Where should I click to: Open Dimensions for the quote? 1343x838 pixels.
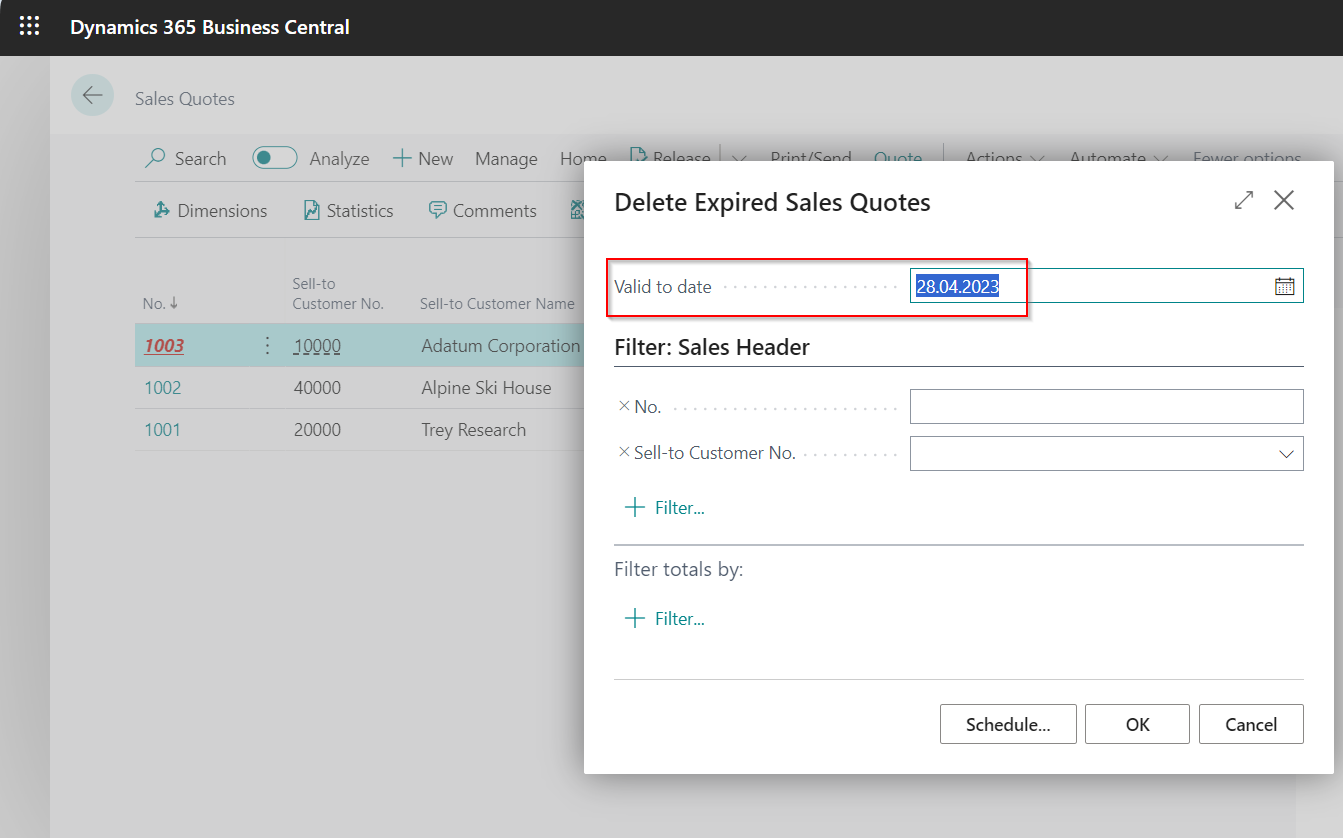210,210
